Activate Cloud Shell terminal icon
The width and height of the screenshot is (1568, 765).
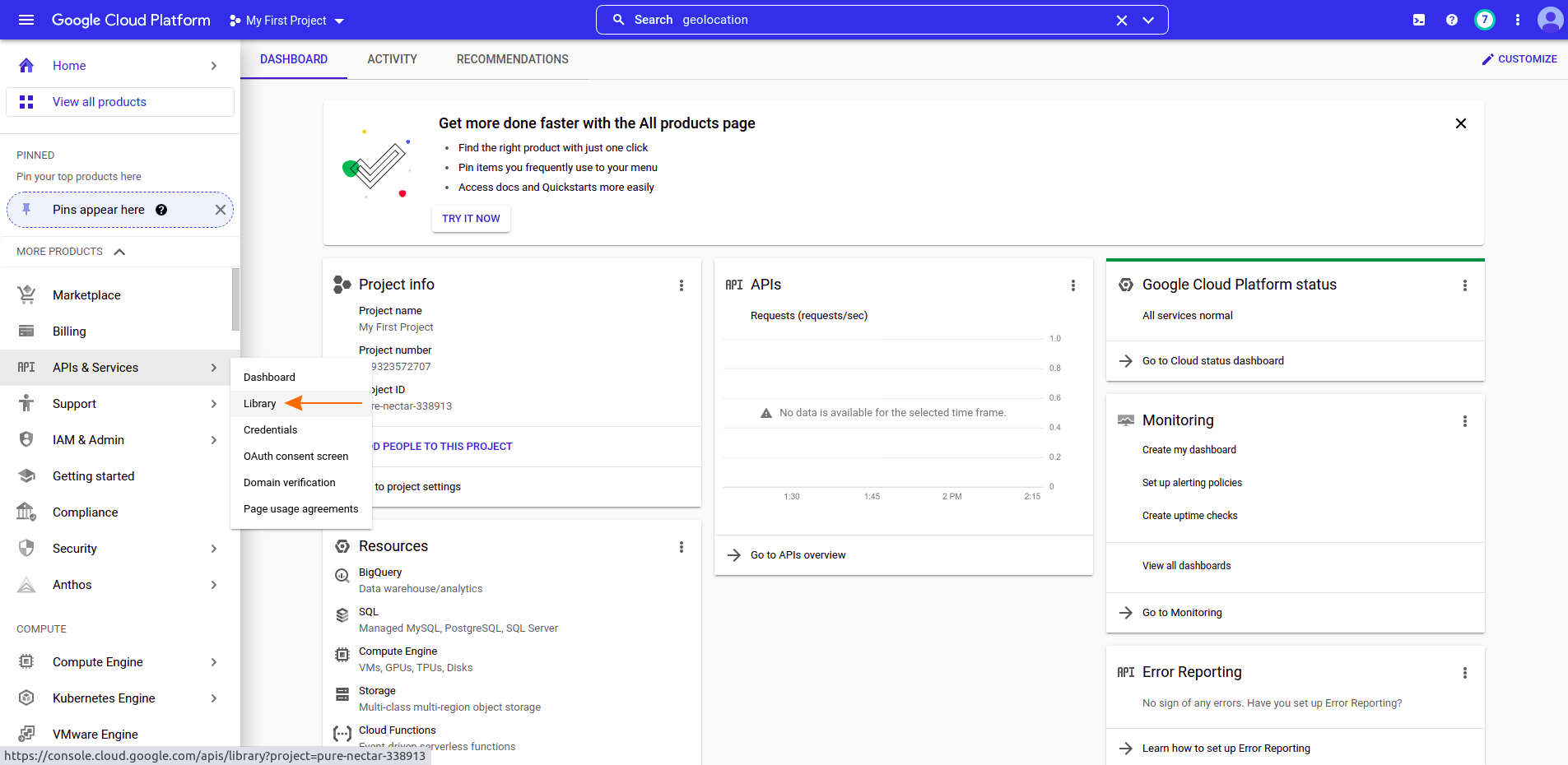[1419, 20]
